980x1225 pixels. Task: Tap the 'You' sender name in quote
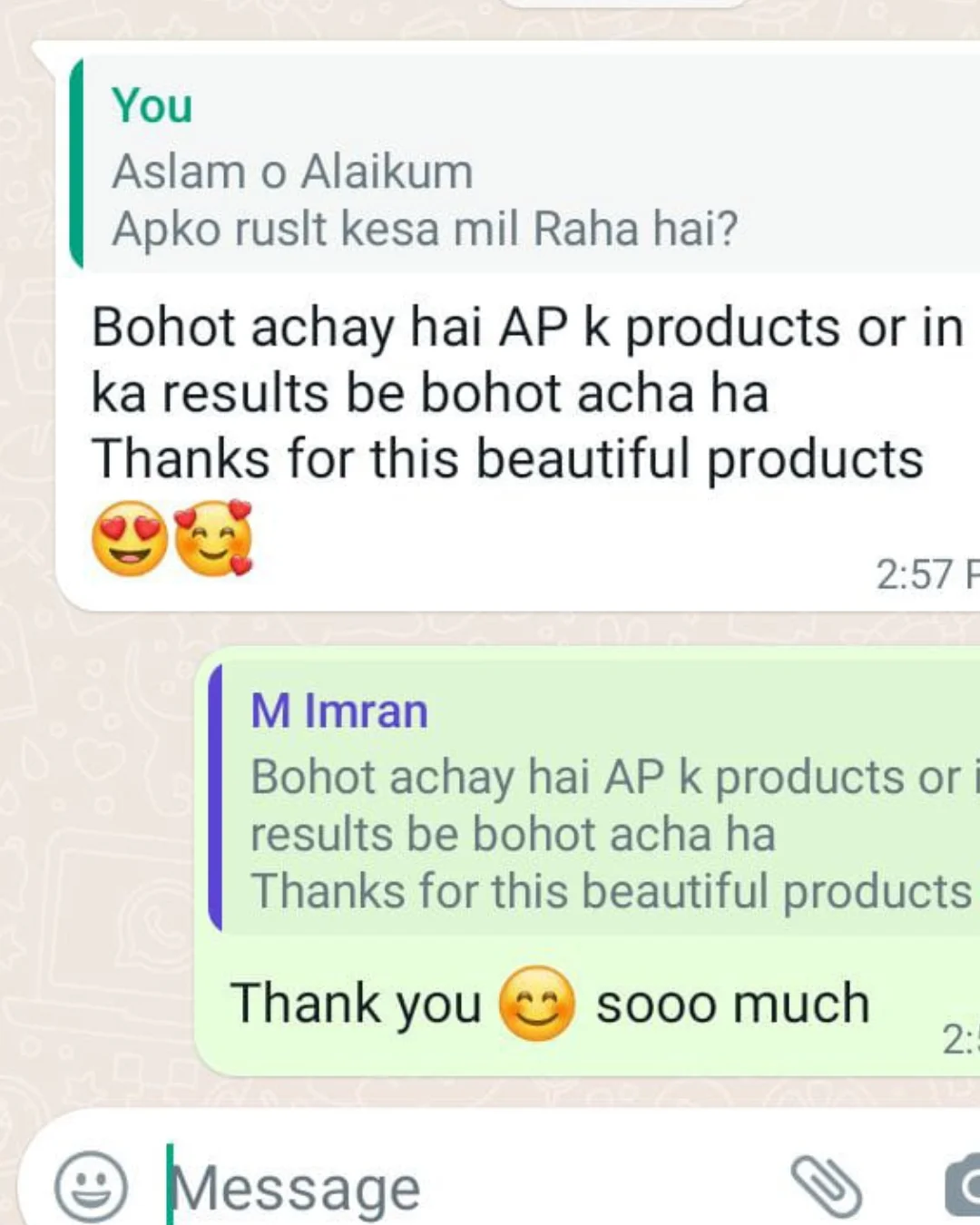click(x=152, y=105)
